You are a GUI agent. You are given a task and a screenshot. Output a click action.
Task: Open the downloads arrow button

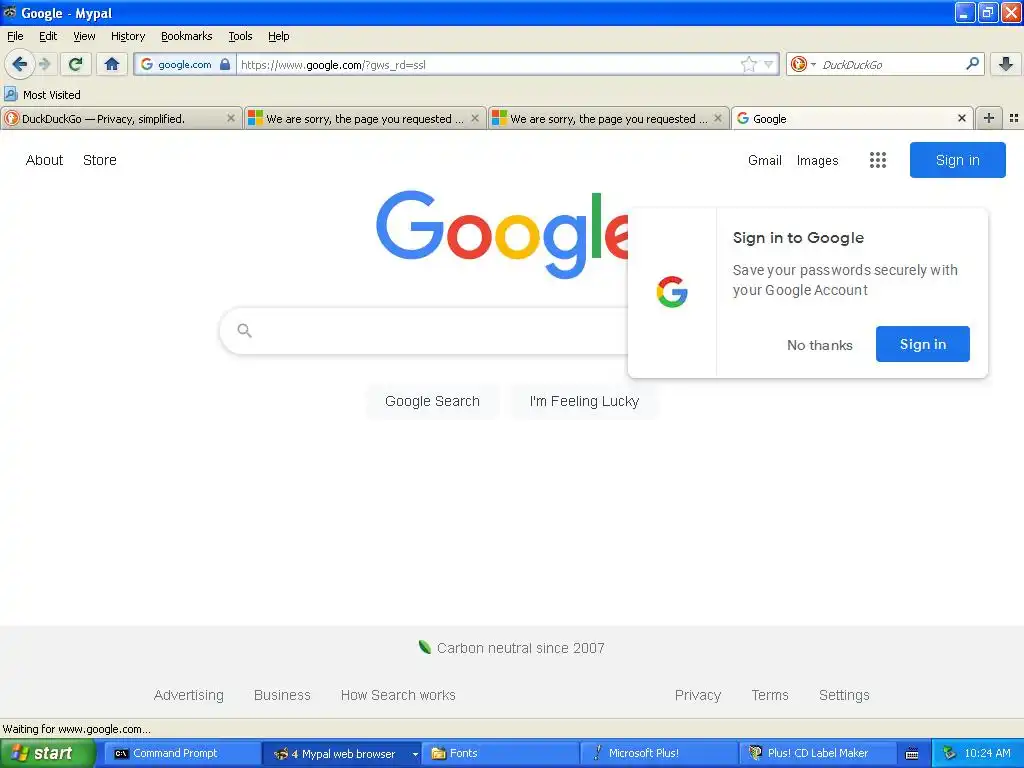click(1006, 64)
